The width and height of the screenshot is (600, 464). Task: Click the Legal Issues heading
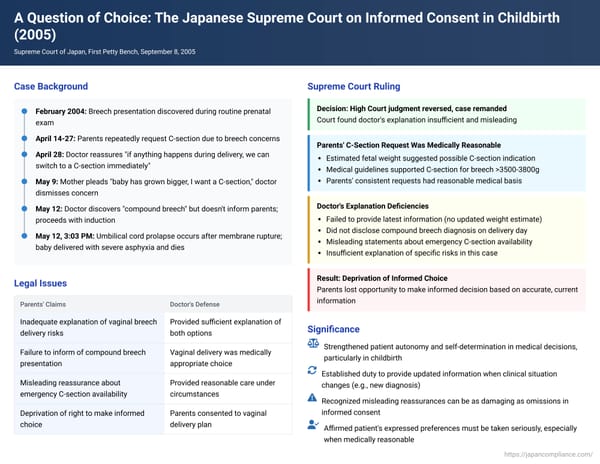(42, 283)
